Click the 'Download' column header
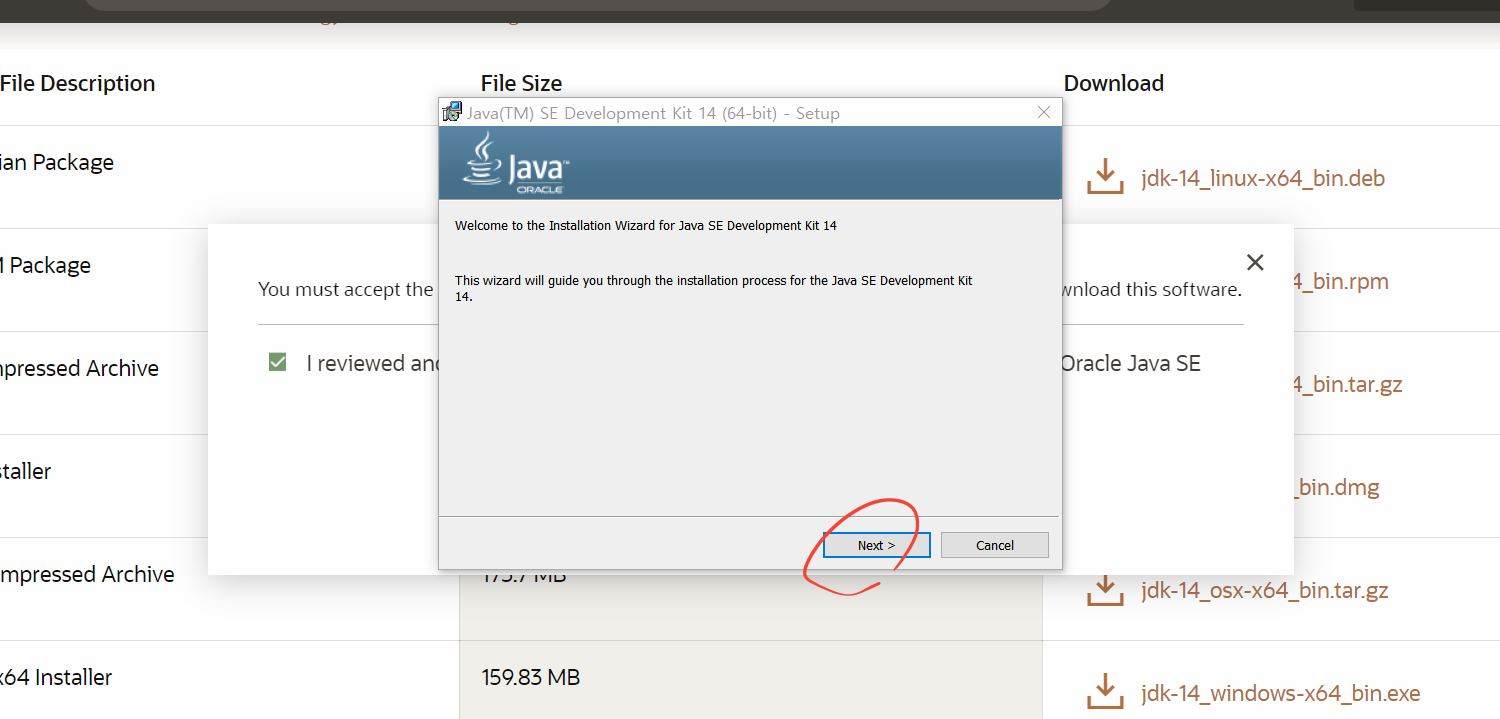This screenshot has height=719, width=1500. tap(1114, 83)
